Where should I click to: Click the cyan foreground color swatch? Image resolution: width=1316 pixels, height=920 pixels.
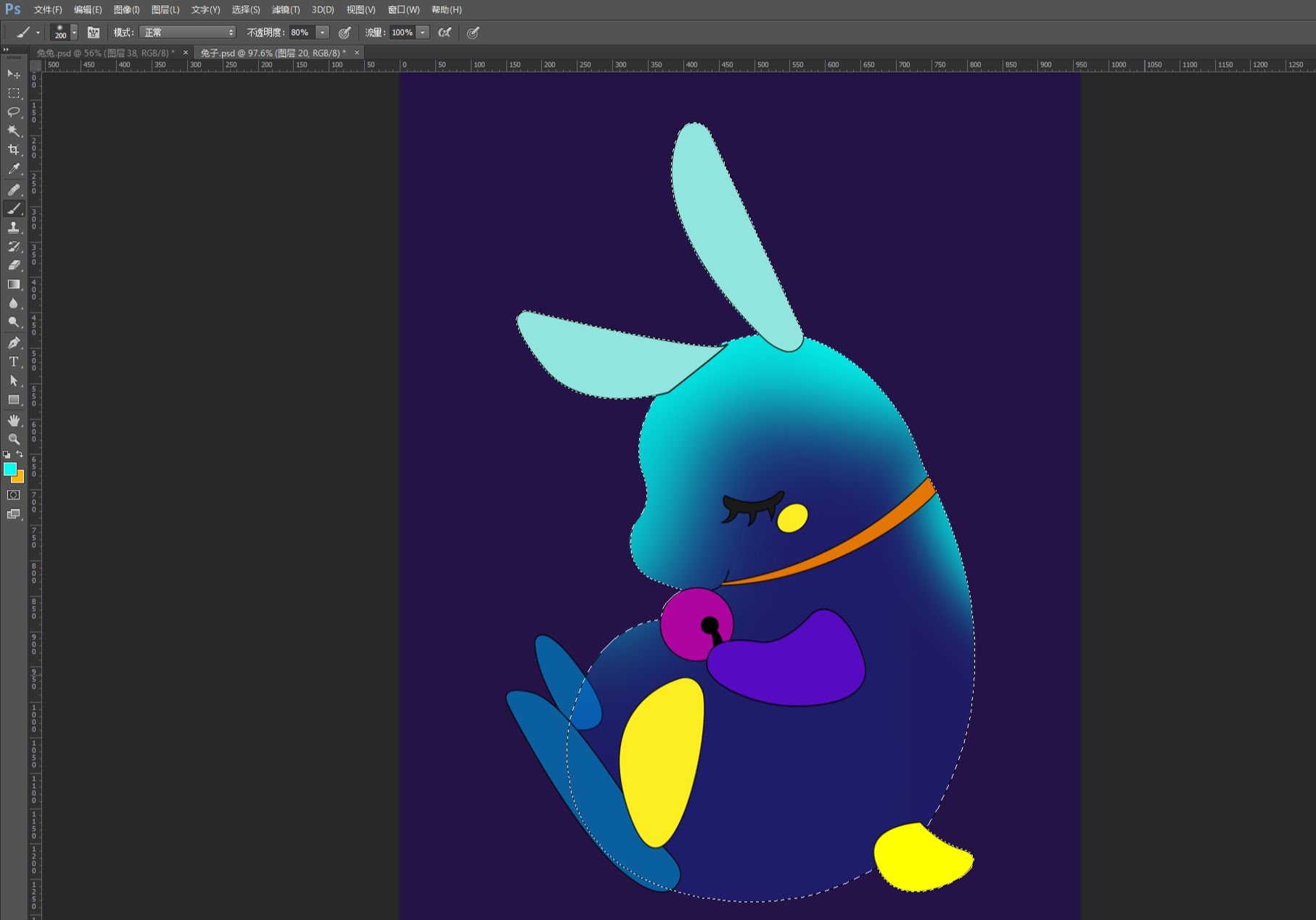click(9, 469)
